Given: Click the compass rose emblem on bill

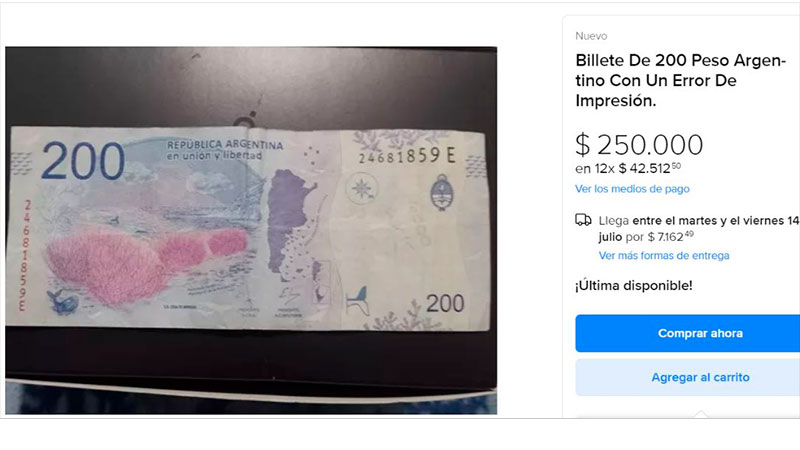Looking at the screenshot, I should click(x=362, y=188).
